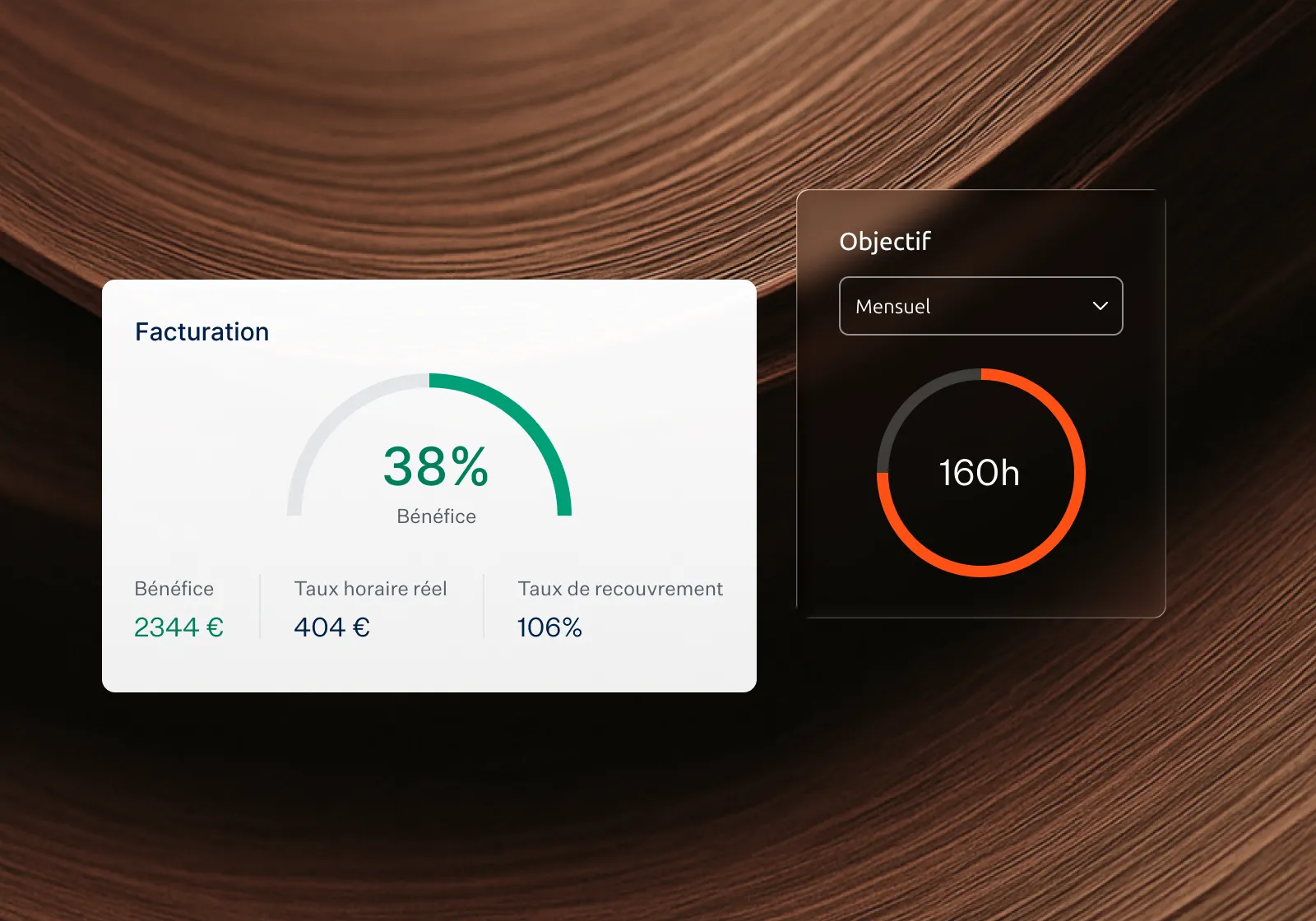Click the Taux de recouvrement label
This screenshot has height=921, width=1316.
620,589
